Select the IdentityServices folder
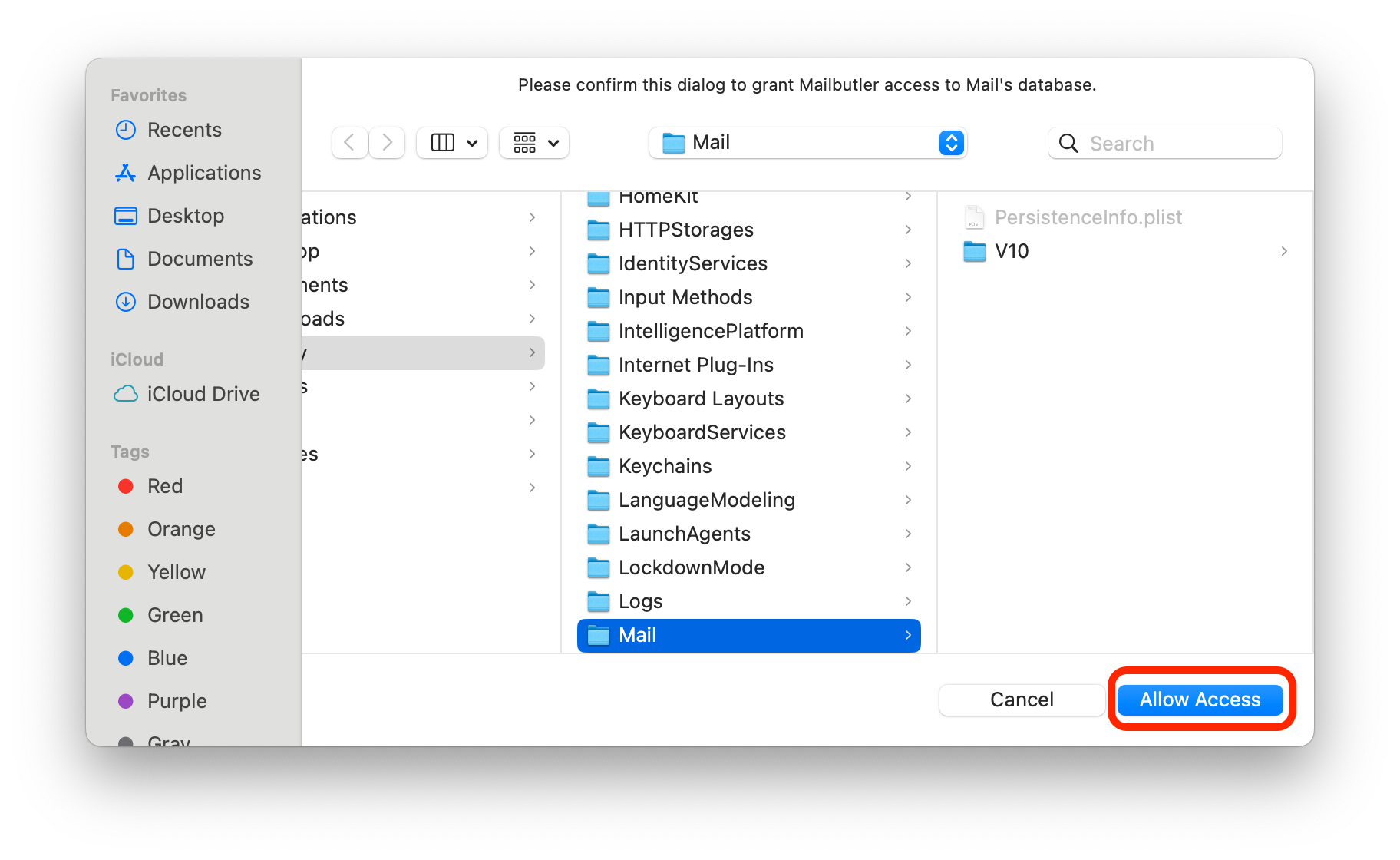 (x=749, y=263)
